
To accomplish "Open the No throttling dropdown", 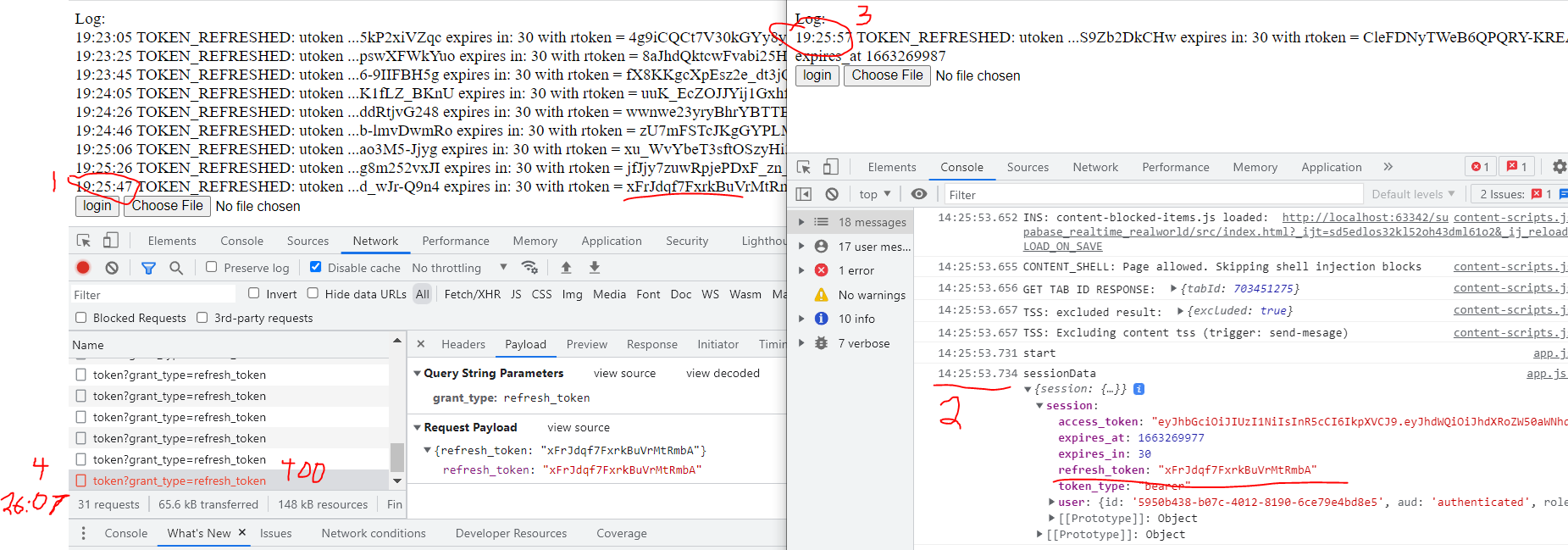I will (x=459, y=268).
